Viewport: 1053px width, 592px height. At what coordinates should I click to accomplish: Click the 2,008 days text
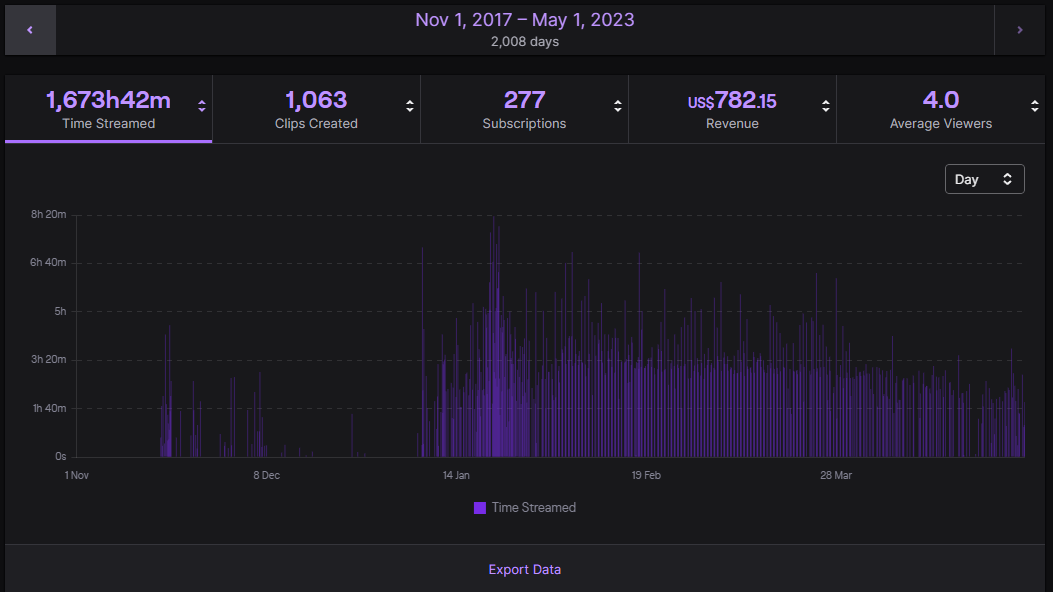524,42
